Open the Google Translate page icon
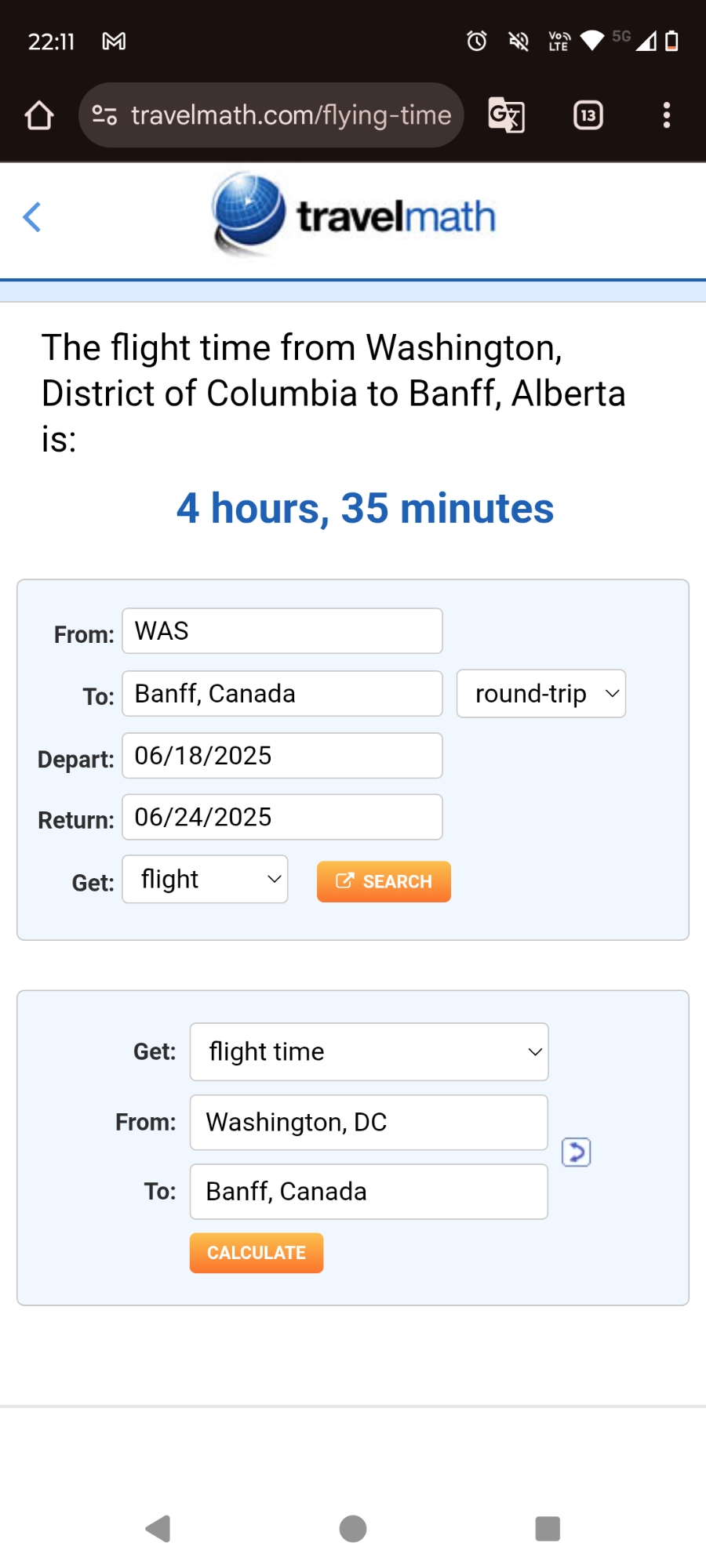 pyautogui.click(x=506, y=115)
